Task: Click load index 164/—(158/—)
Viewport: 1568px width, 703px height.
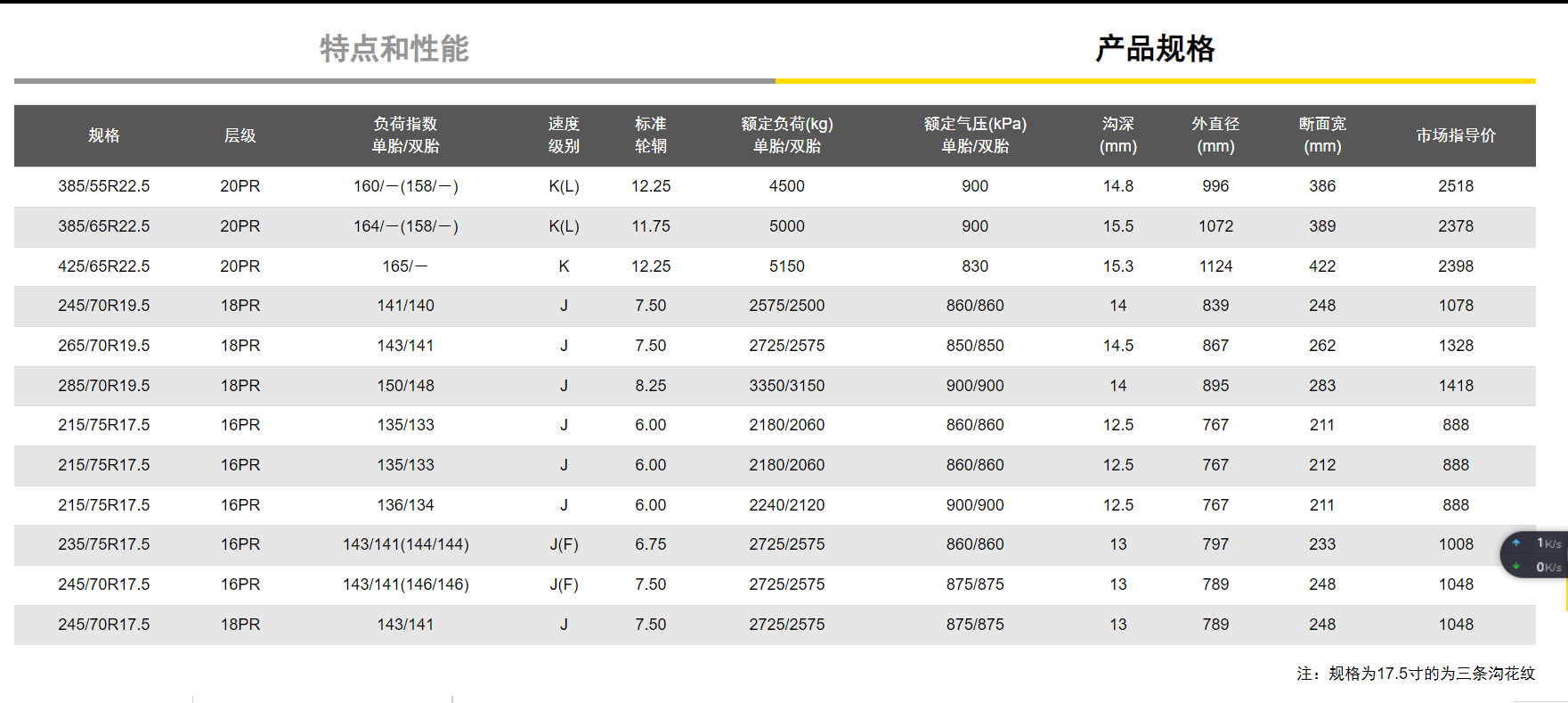Action: (x=406, y=226)
